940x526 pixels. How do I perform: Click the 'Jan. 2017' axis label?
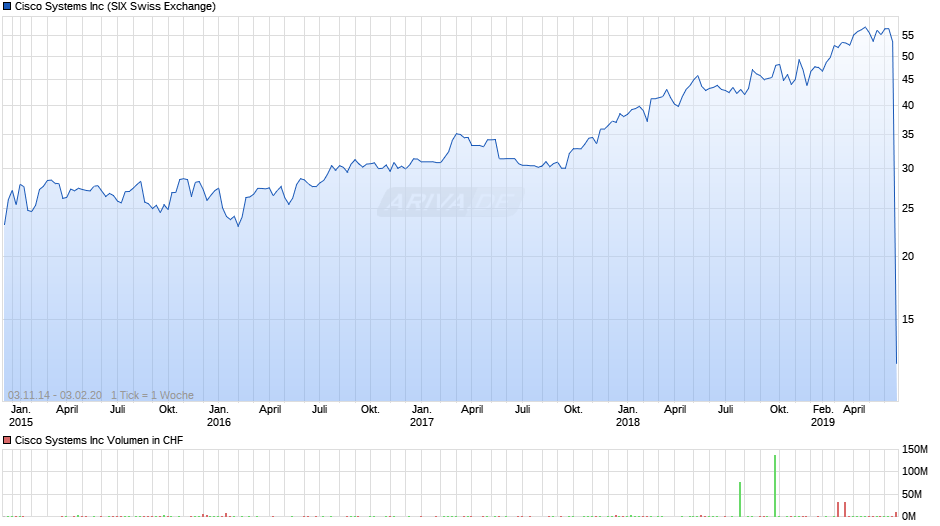pyautogui.click(x=421, y=416)
